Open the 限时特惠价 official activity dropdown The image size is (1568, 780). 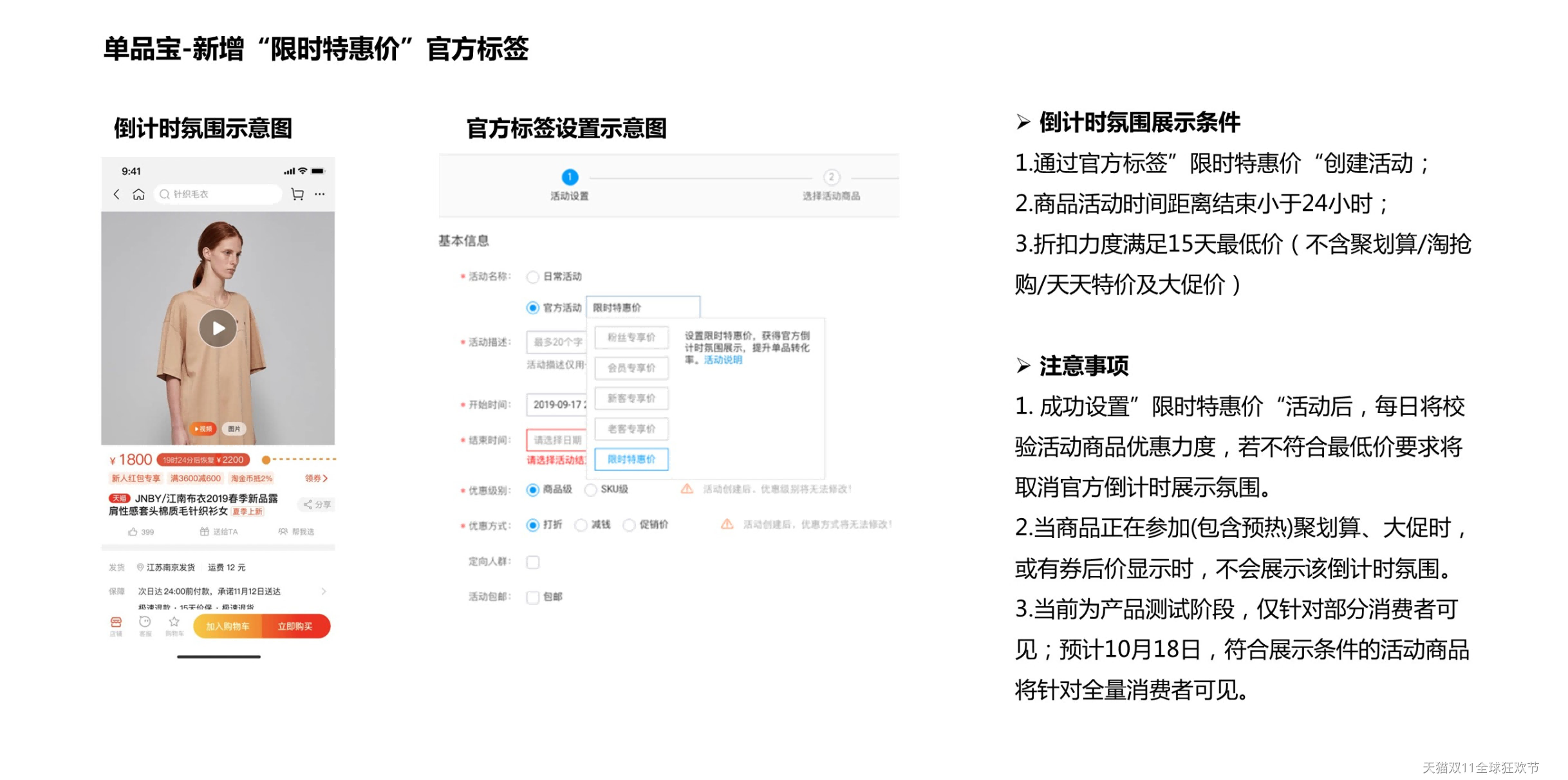(x=642, y=308)
